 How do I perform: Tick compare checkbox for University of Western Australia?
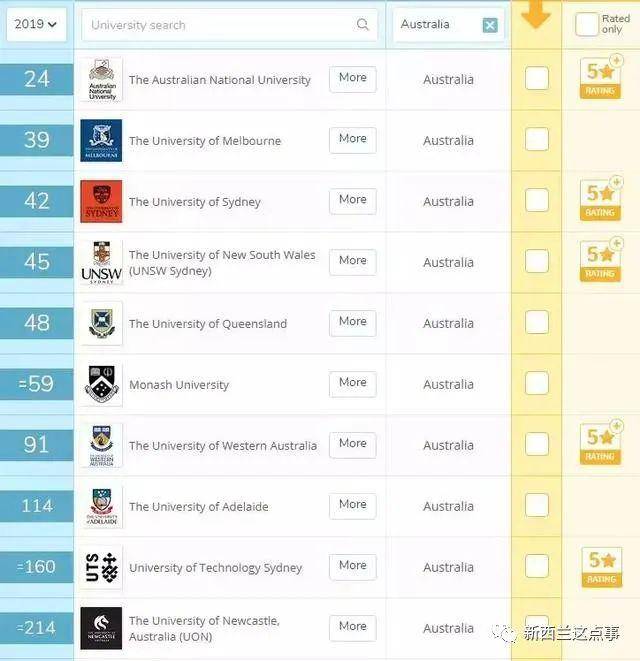(x=537, y=444)
